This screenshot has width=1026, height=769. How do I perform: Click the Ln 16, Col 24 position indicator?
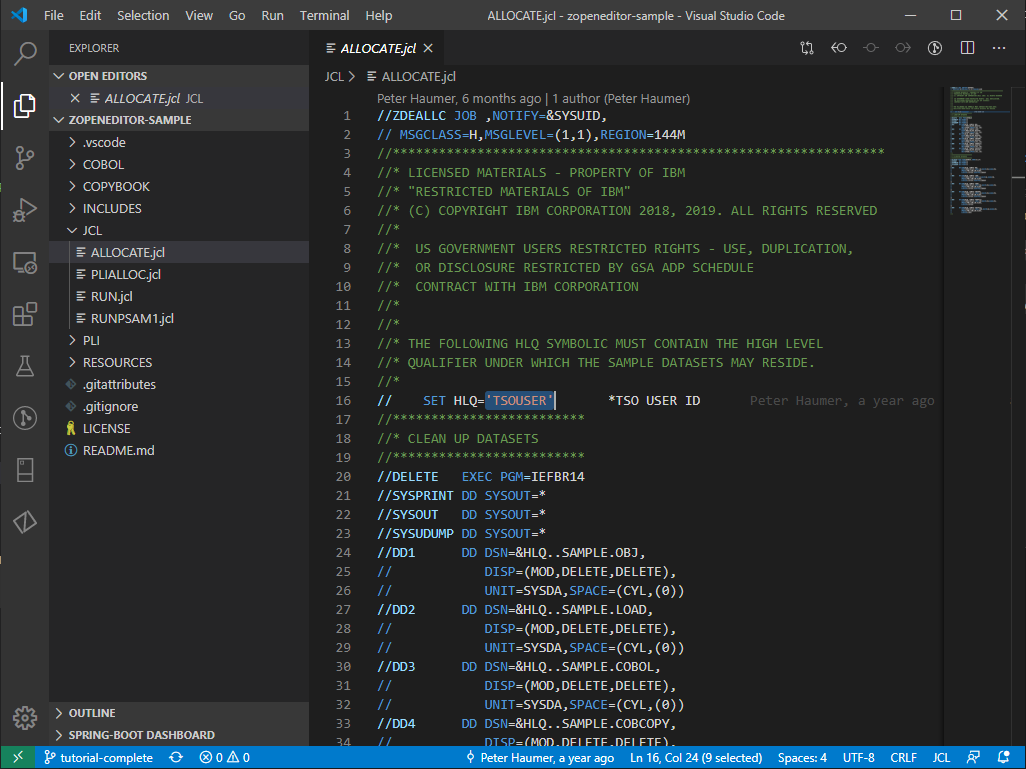point(696,757)
